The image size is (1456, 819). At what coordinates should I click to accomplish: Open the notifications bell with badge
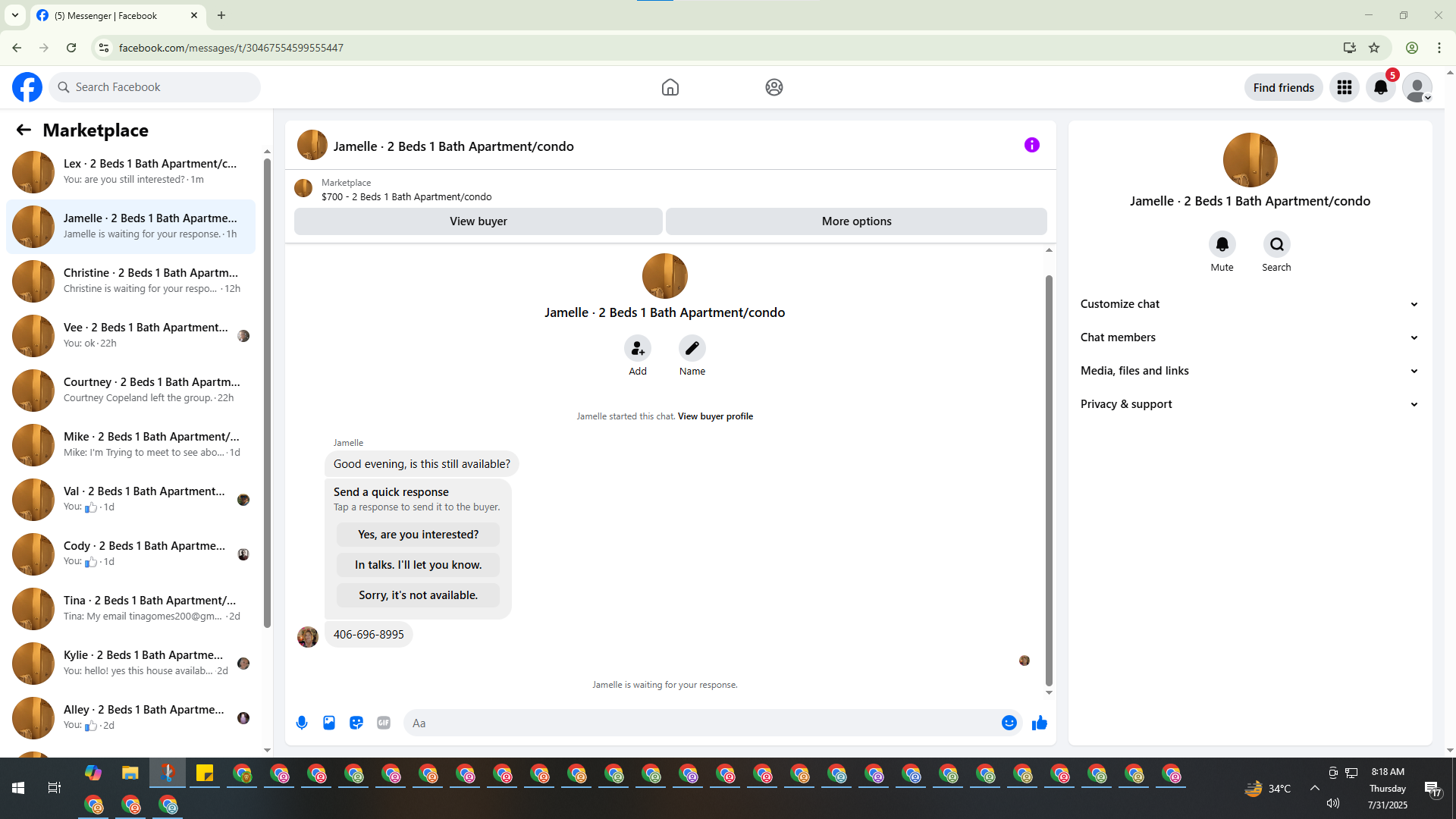point(1380,87)
